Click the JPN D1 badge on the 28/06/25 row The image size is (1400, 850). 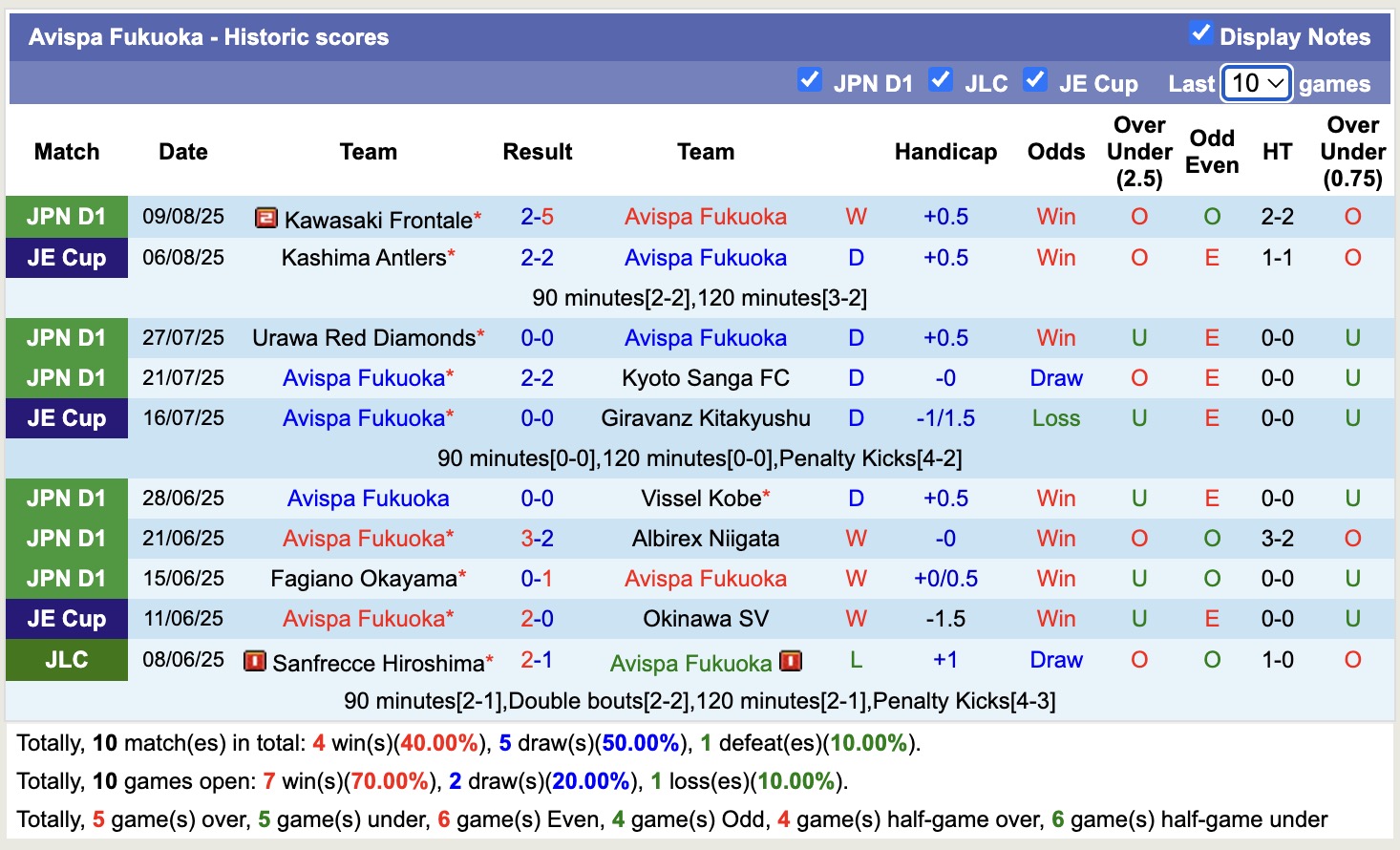click(x=66, y=498)
